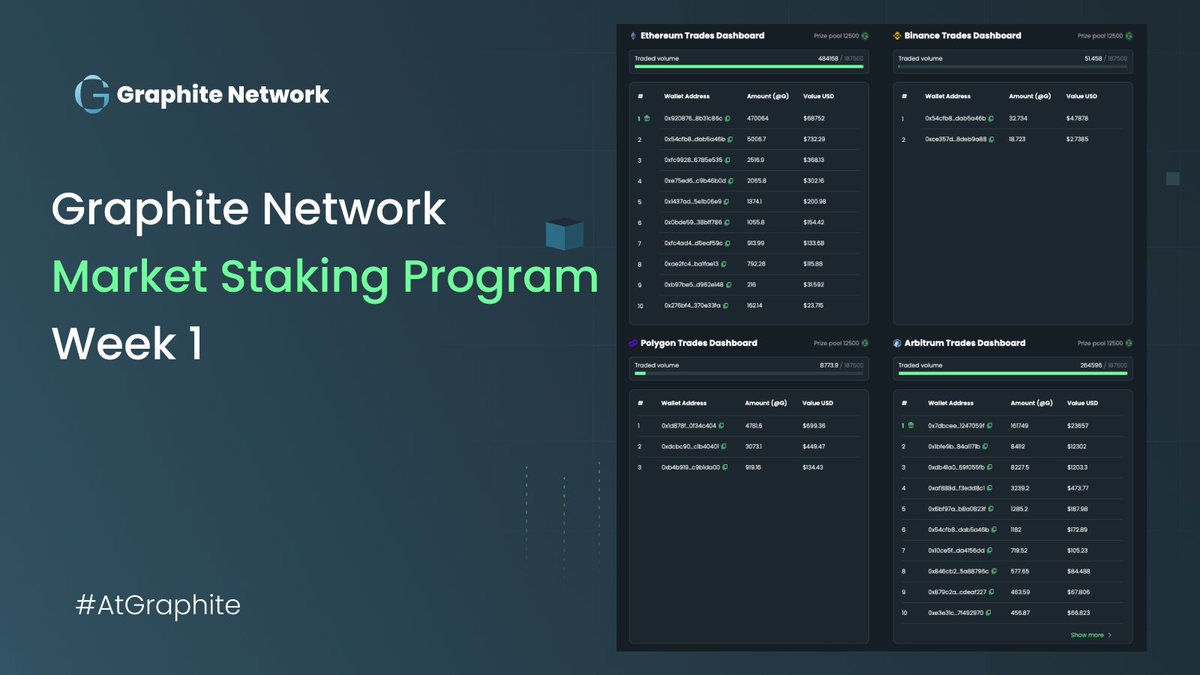Viewport: 1200px width, 675px height.
Task: Click the Market Staking Program heading
Action: tap(325, 277)
